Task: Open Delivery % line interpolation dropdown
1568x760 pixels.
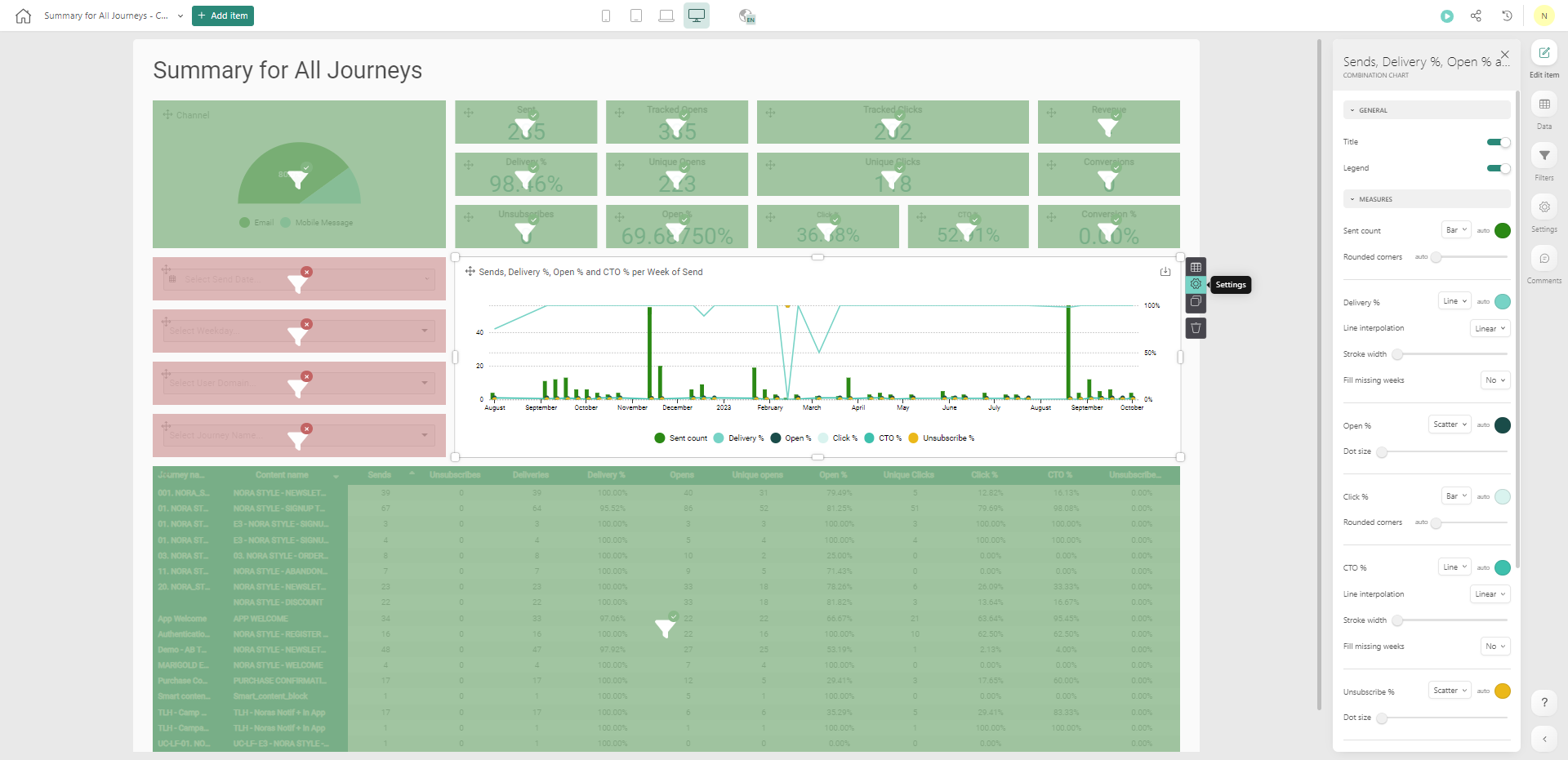Action: coord(1490,328)
